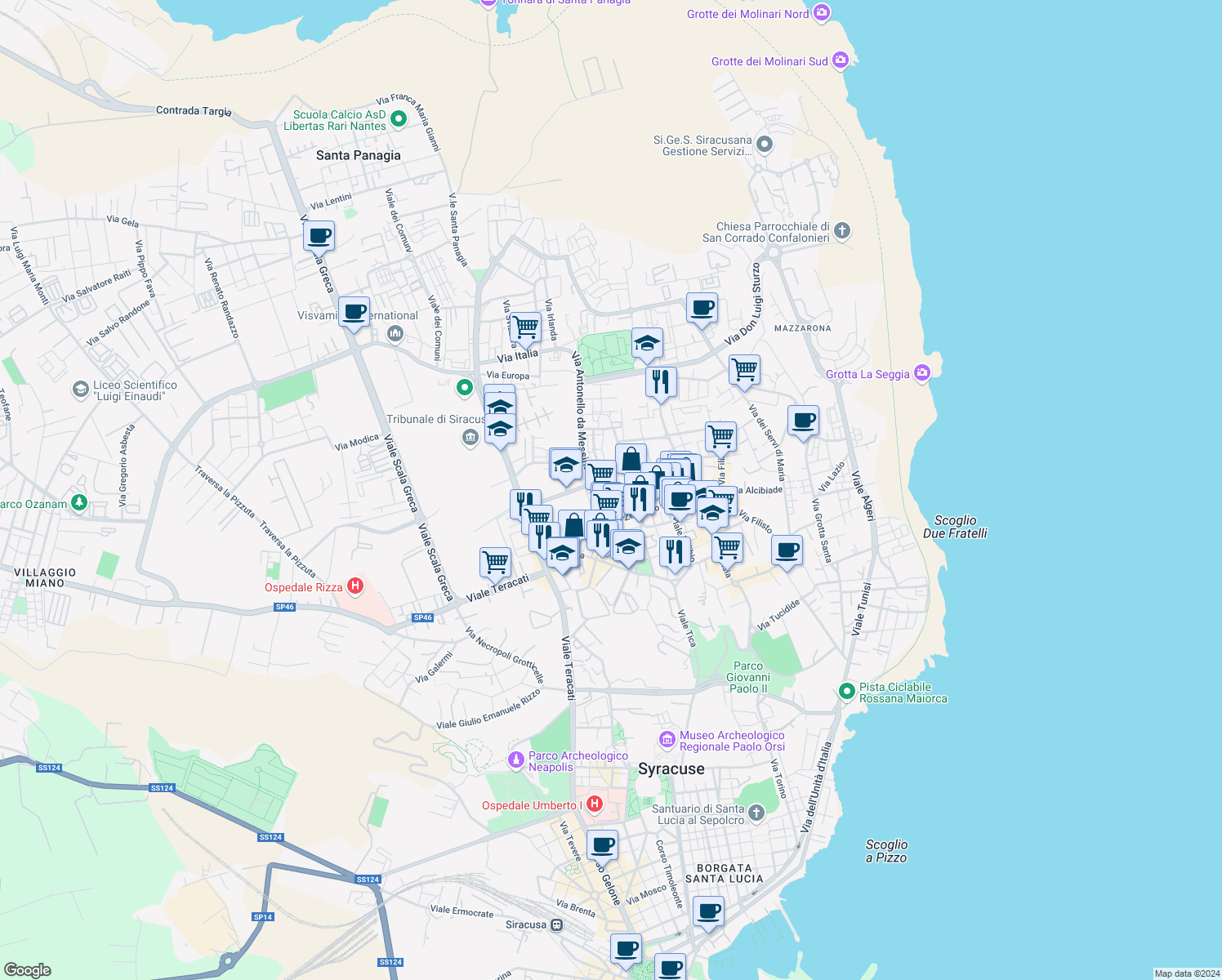
Task: Click the train station icon near Siracusa
Action: point(556,924)
